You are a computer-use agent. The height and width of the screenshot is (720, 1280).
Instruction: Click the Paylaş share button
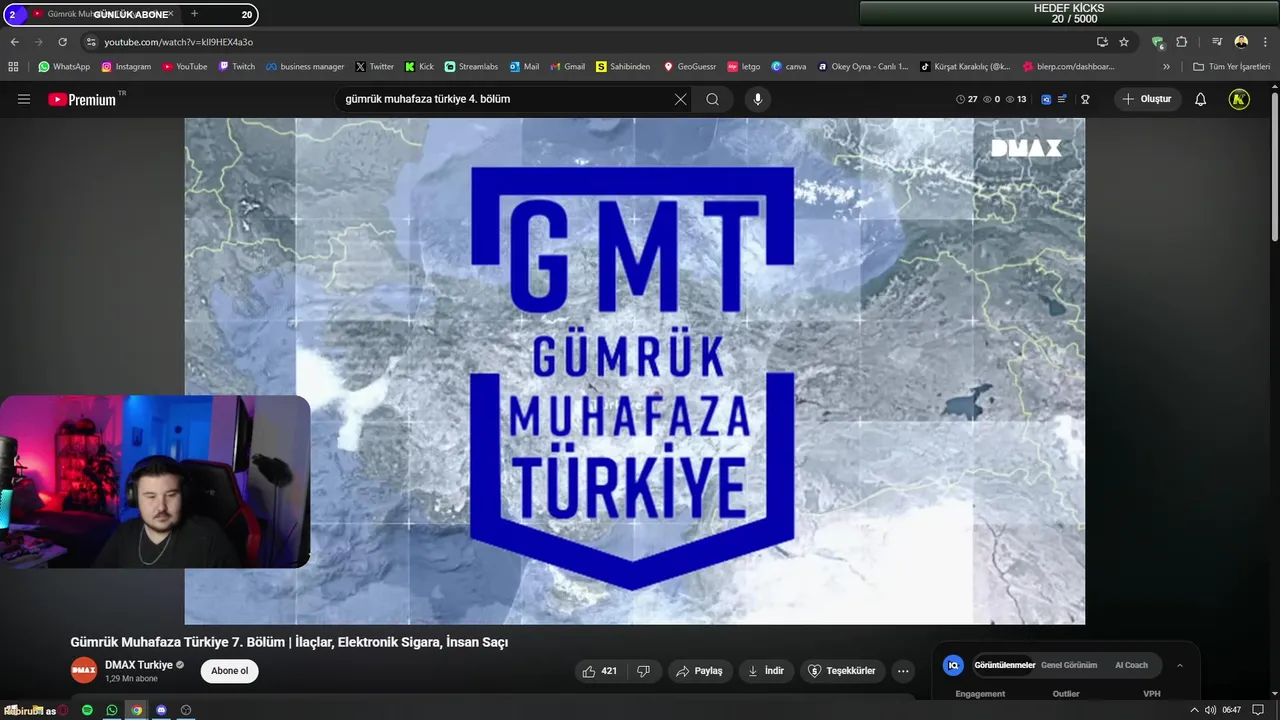pyautogui.click(x=699, y=671)
